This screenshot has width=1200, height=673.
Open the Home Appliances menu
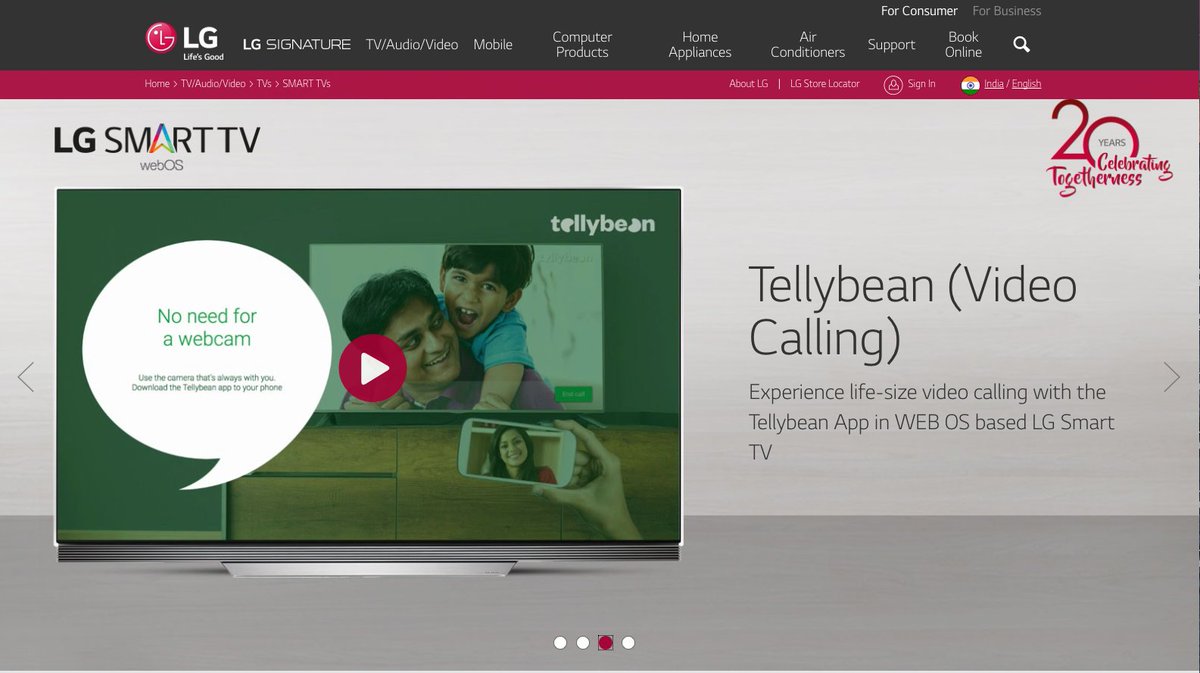coord(700,44)
